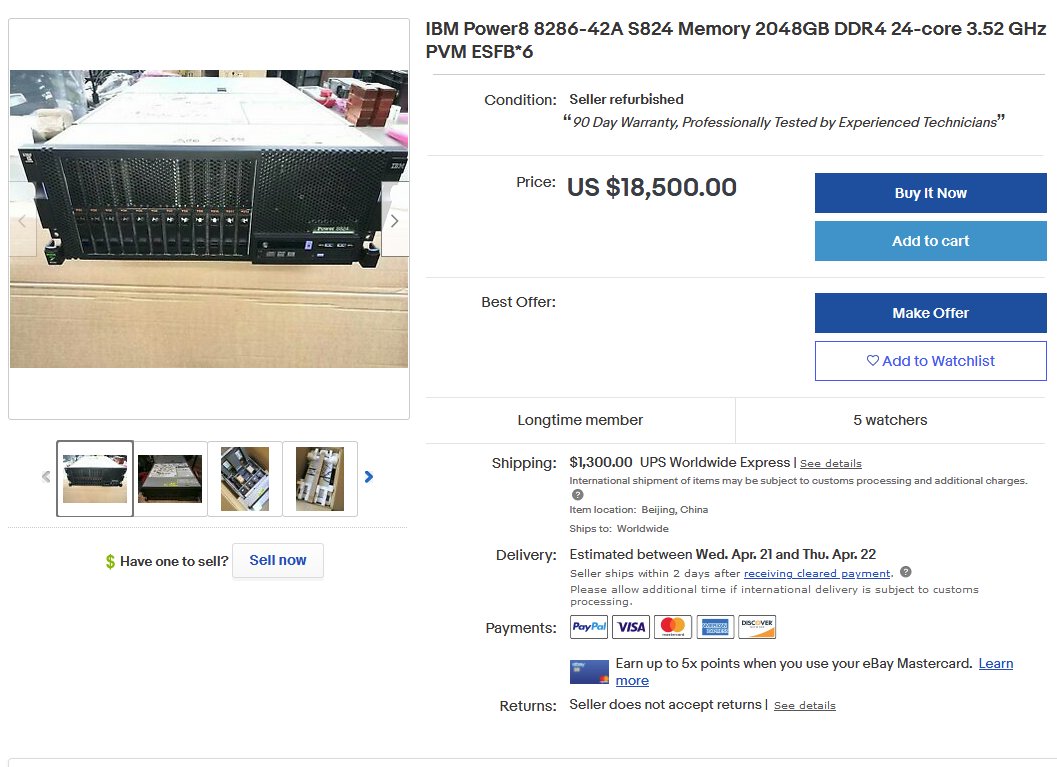Click the PayPal payment icon
1057x767 pixels.
[588, 627]
